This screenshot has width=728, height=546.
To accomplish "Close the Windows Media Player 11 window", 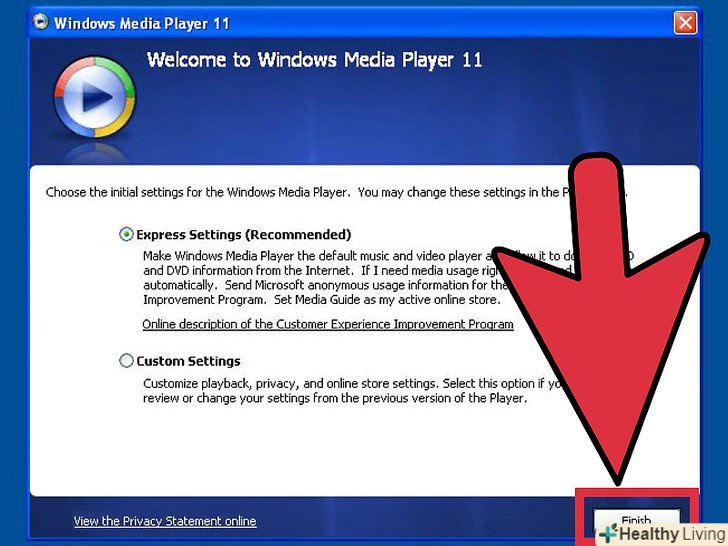I will click(685, 23).
